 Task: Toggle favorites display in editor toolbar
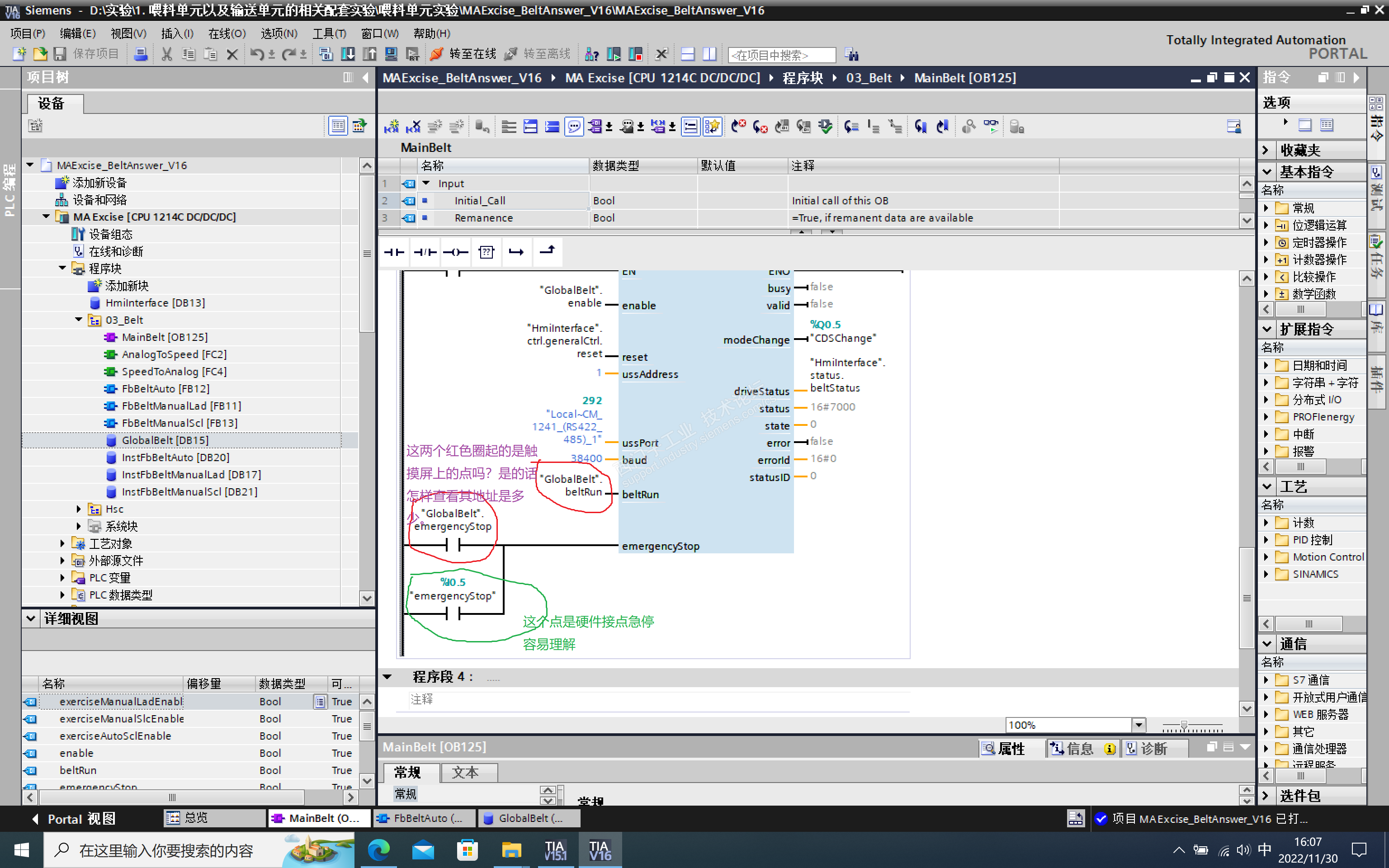(x=712, y=126)
